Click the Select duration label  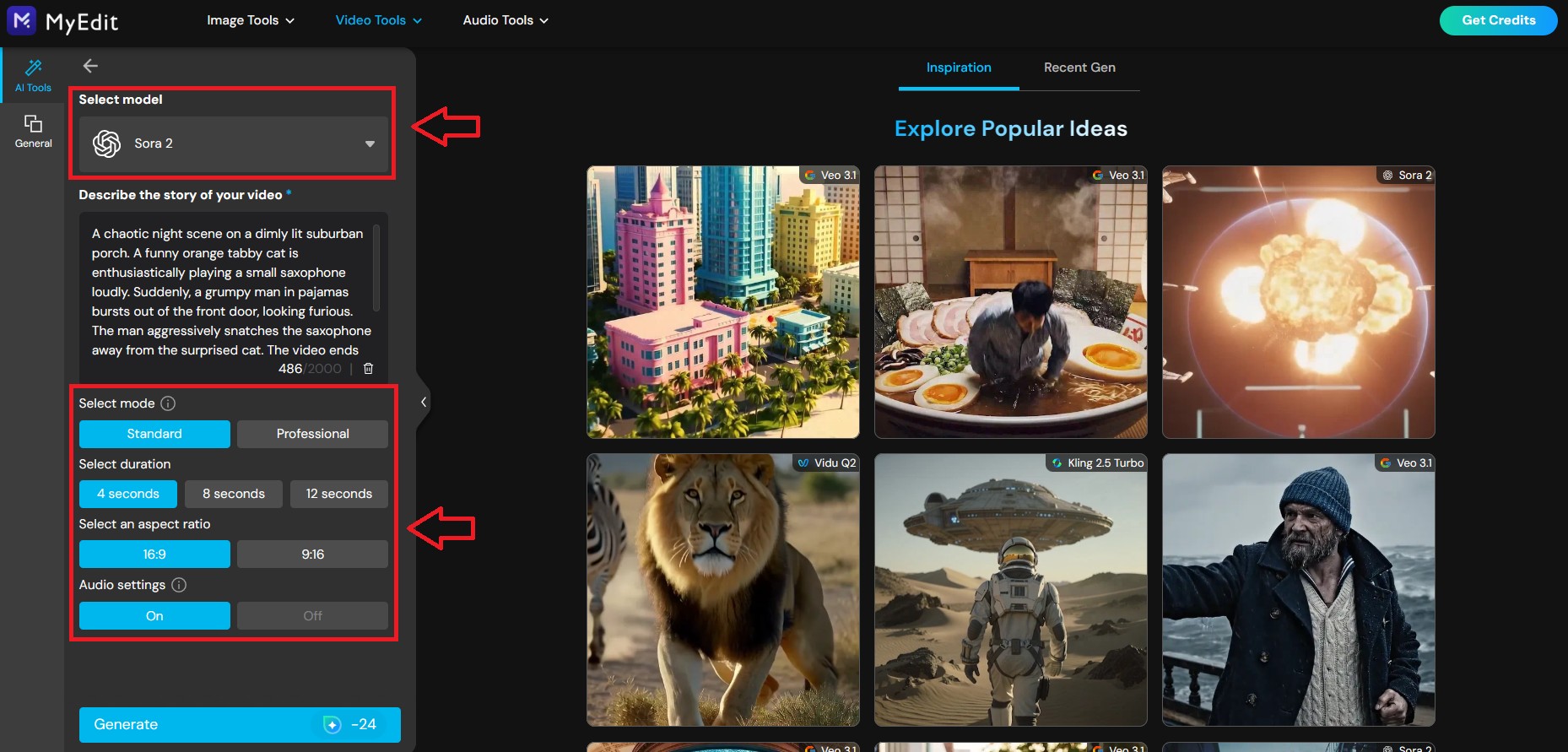point(125,464)
